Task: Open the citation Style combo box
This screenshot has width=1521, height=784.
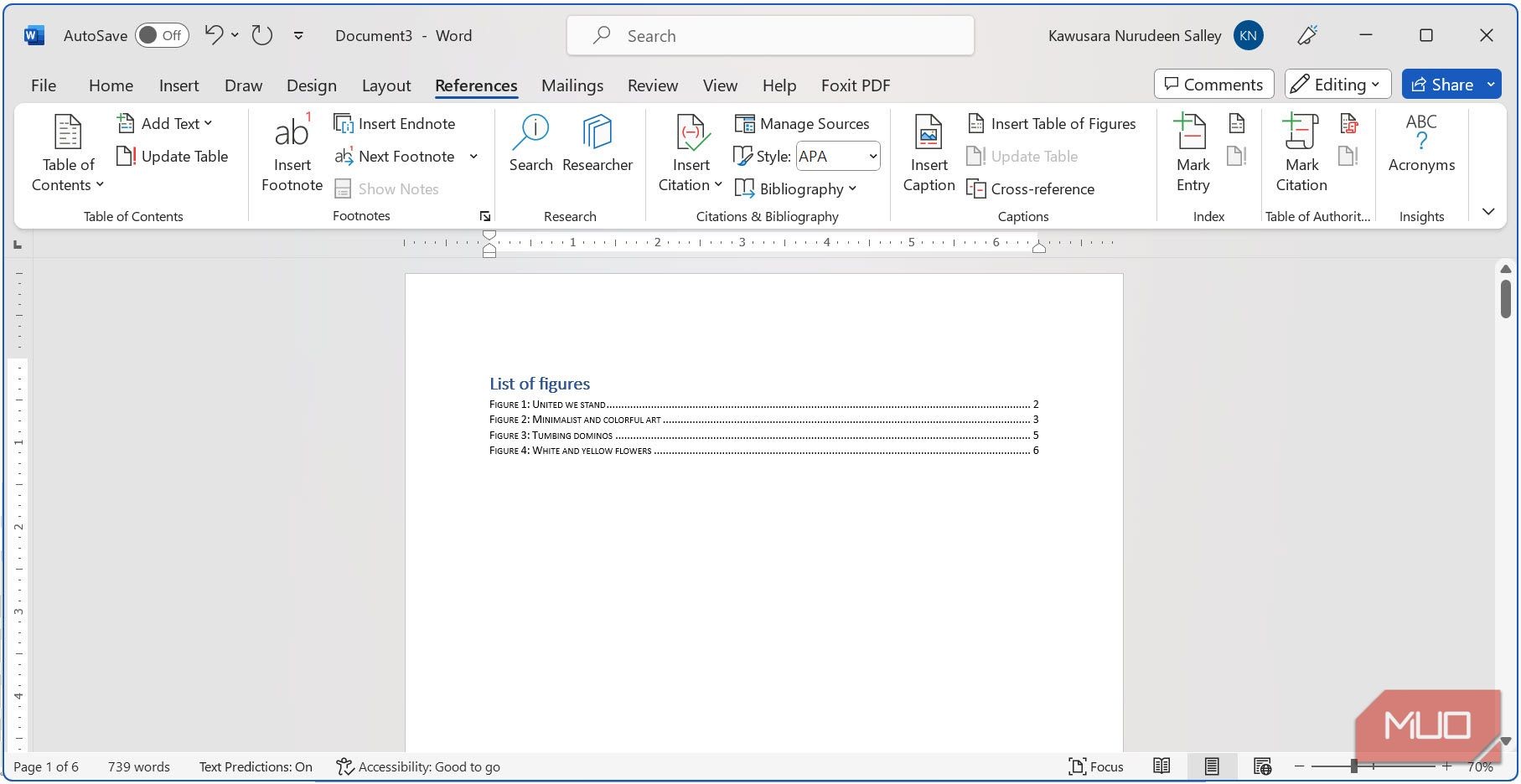Action: click(838, 156)
